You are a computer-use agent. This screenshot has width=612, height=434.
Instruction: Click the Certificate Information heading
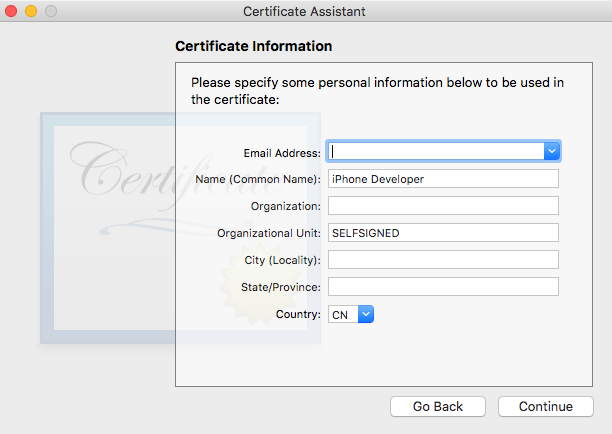tap(254, 46)
